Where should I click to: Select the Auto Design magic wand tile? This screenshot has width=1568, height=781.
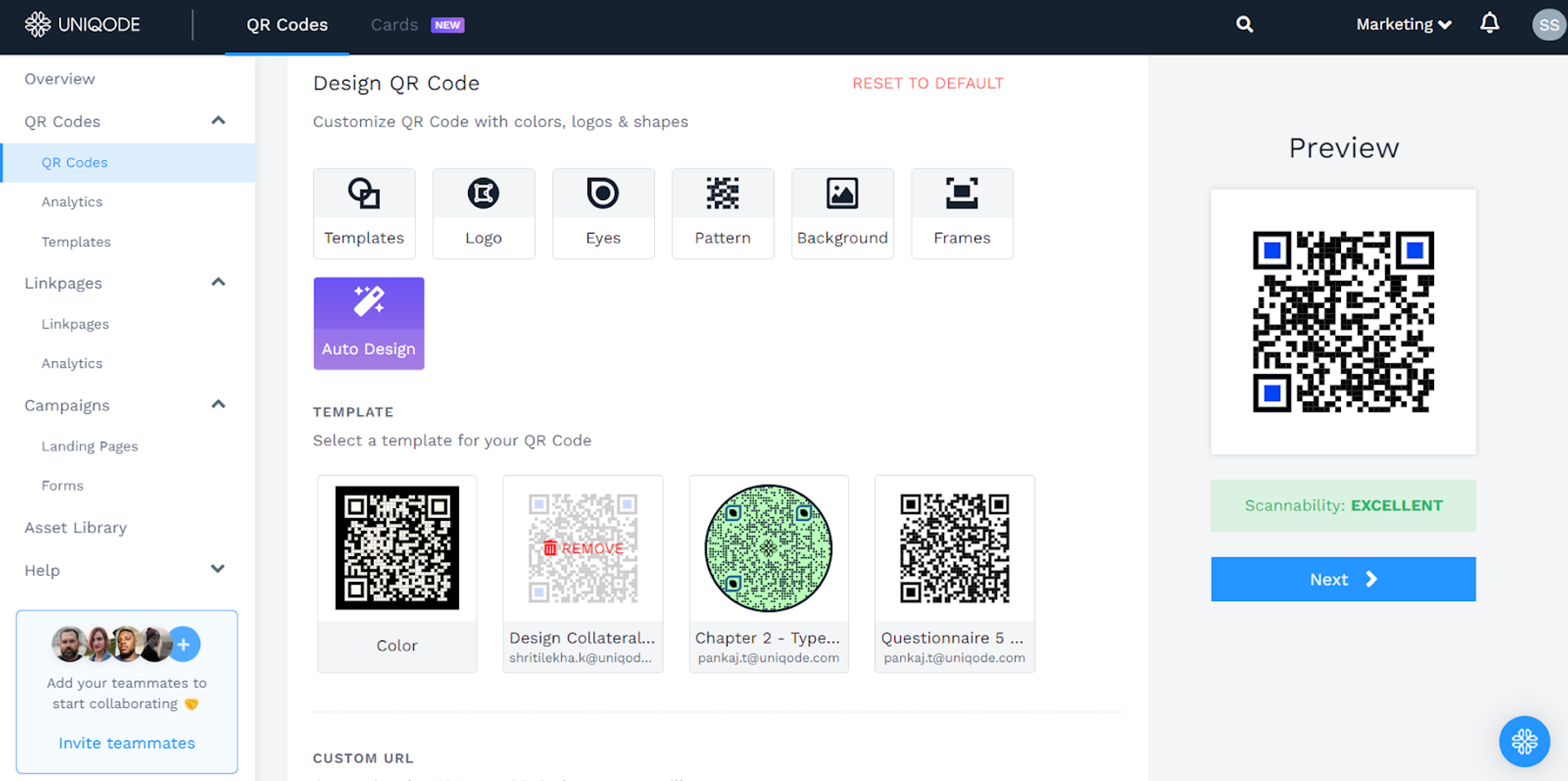pos(369,324)
